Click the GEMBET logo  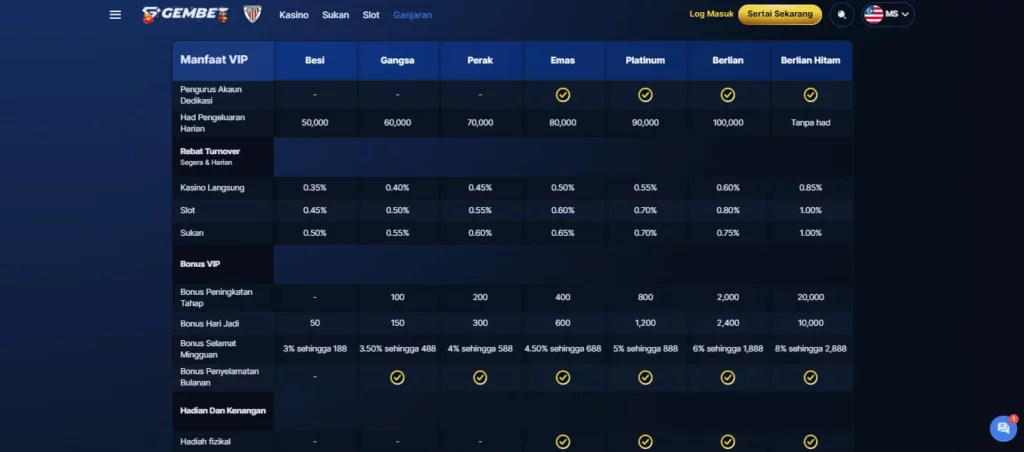pyautogui.click(x=185, y=14)
